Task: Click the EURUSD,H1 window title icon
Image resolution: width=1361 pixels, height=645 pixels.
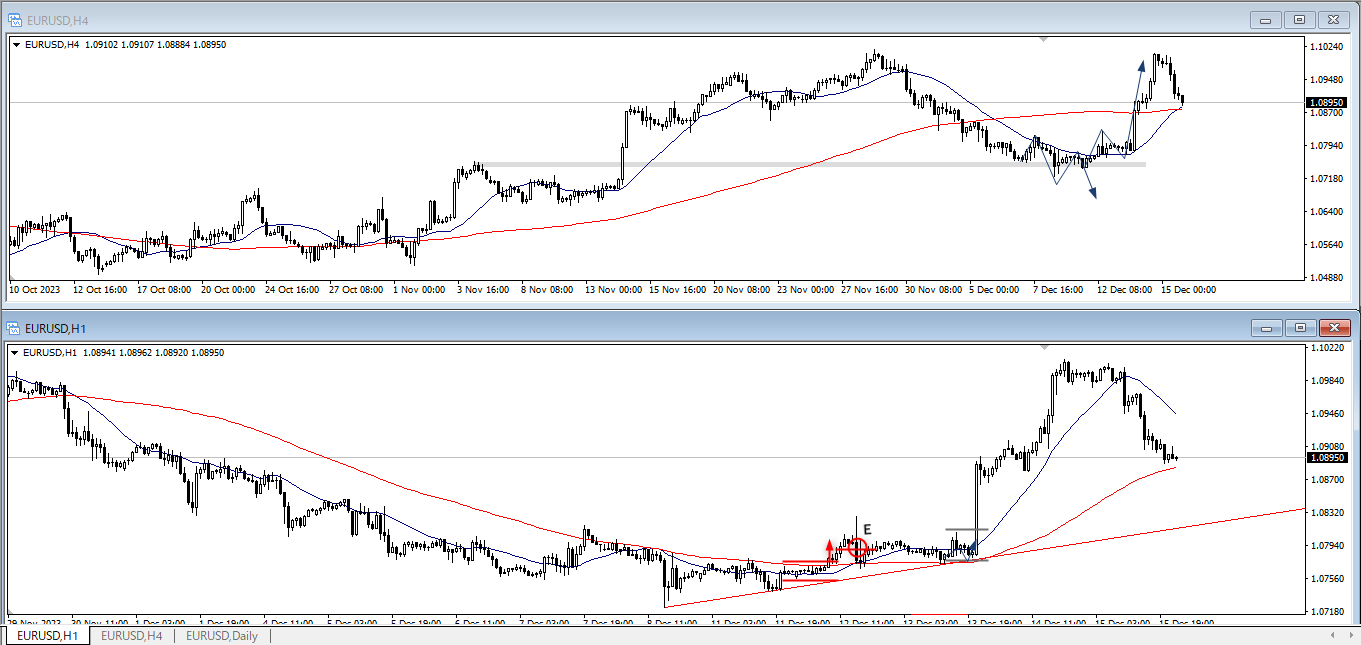Action: 15,327
